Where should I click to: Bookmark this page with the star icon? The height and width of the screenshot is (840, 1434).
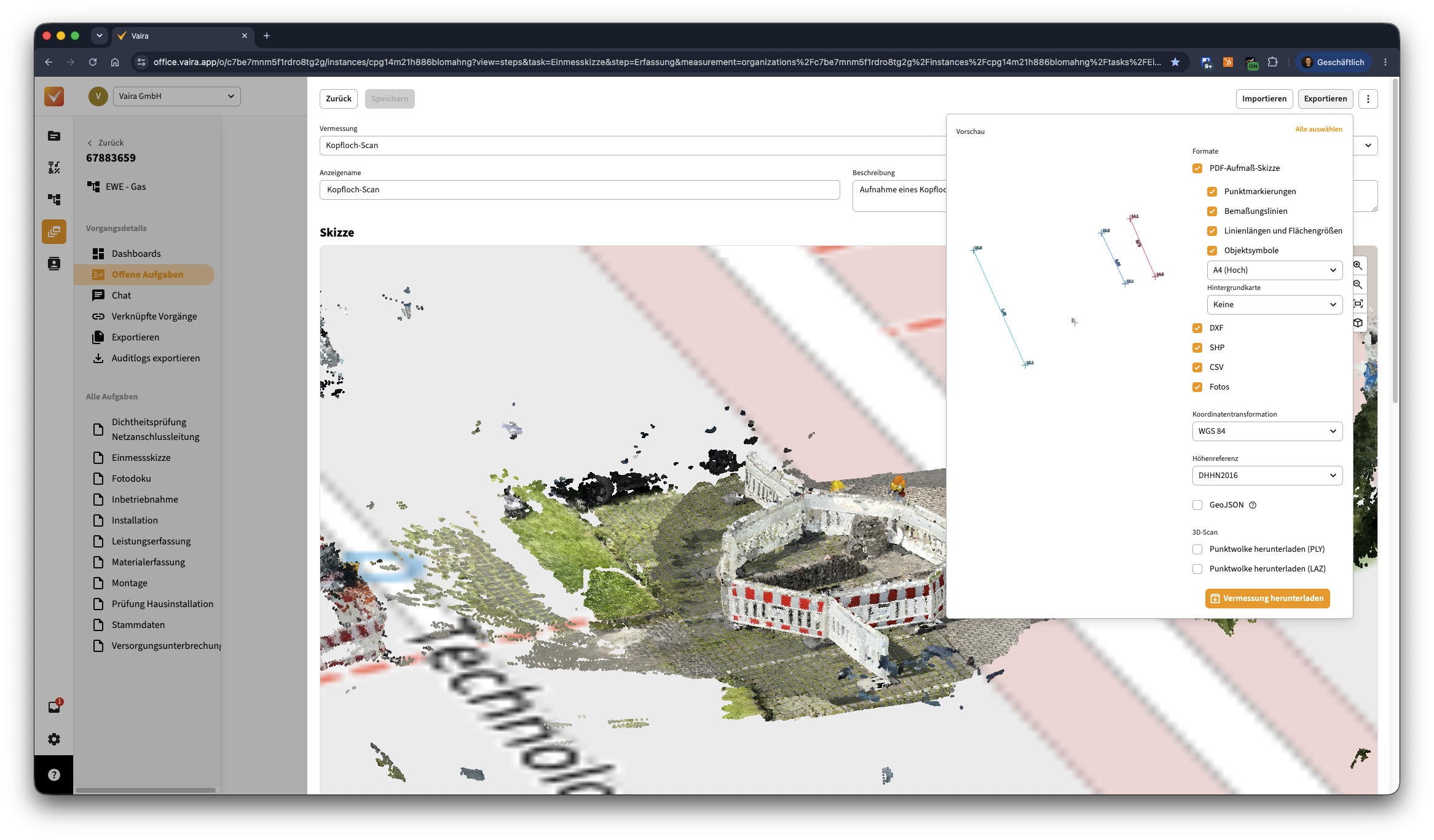1175,62
